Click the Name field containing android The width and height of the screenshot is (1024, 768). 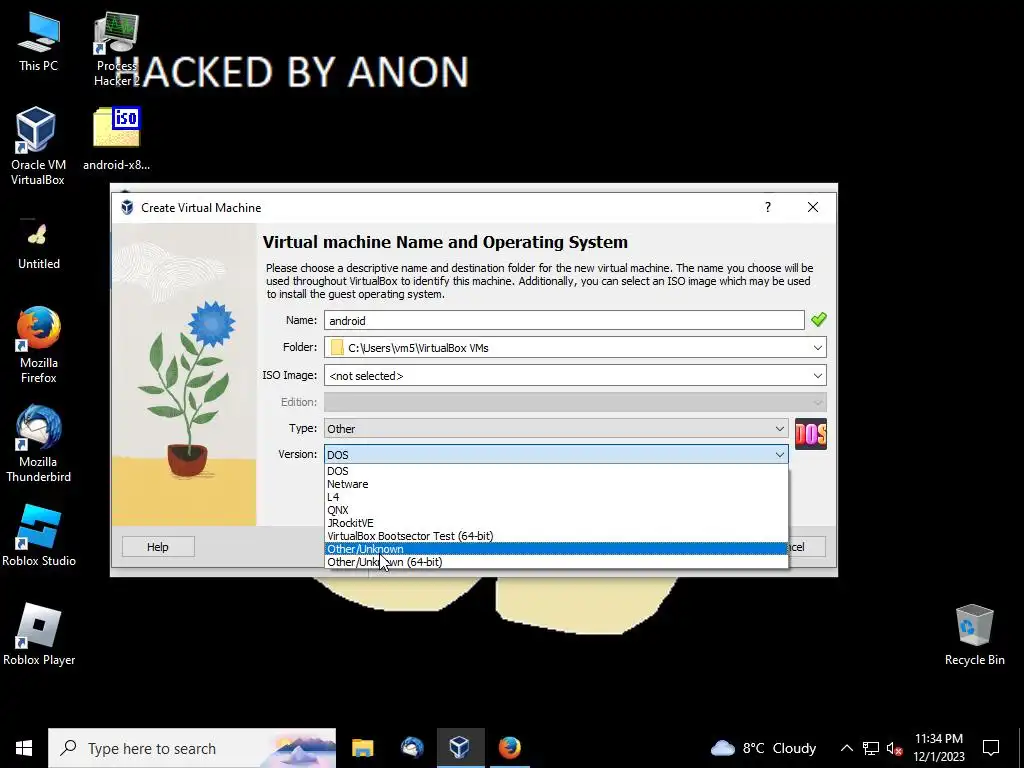point(564,320)
